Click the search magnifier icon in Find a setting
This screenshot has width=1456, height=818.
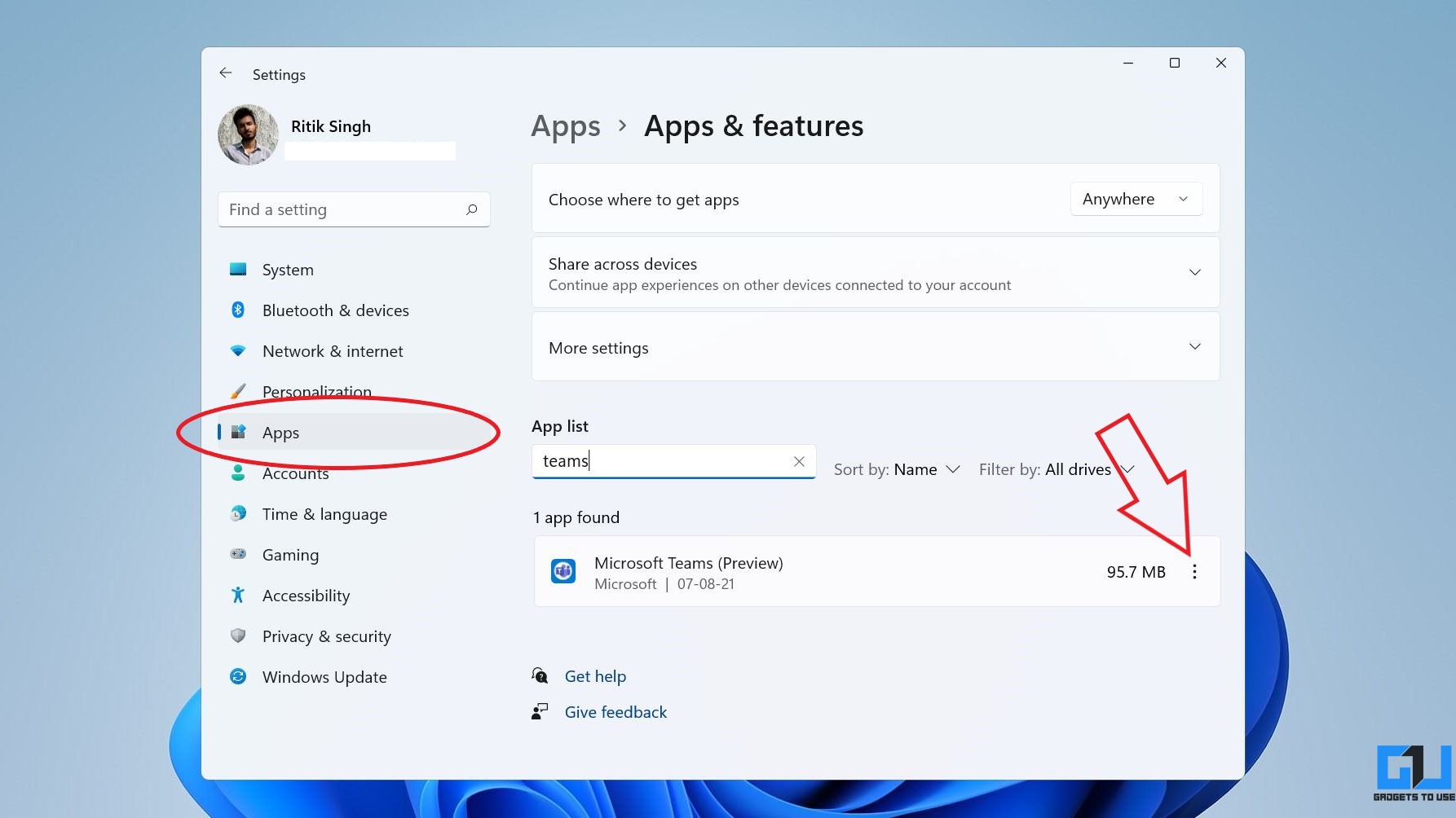[471, 209]
